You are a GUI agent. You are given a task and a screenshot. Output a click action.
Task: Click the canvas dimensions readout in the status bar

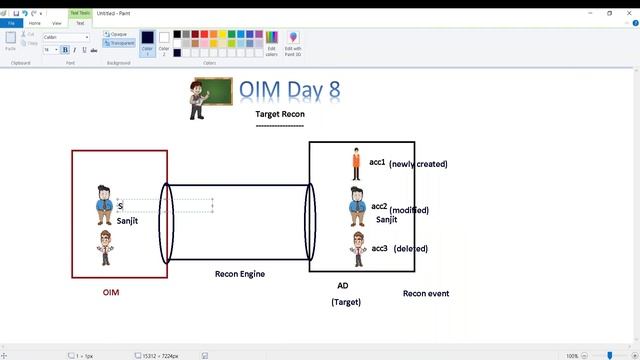(x=160, y=356)
